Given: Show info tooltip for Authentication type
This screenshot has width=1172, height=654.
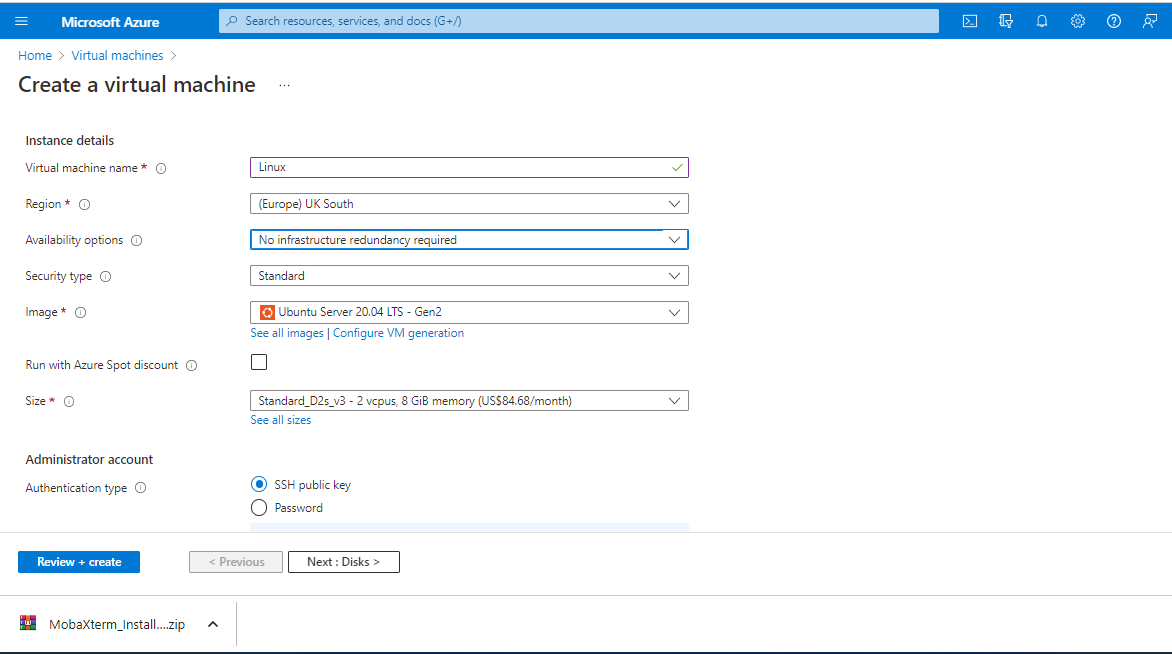Looking at the screenshot, I should [x=141, y=488].
